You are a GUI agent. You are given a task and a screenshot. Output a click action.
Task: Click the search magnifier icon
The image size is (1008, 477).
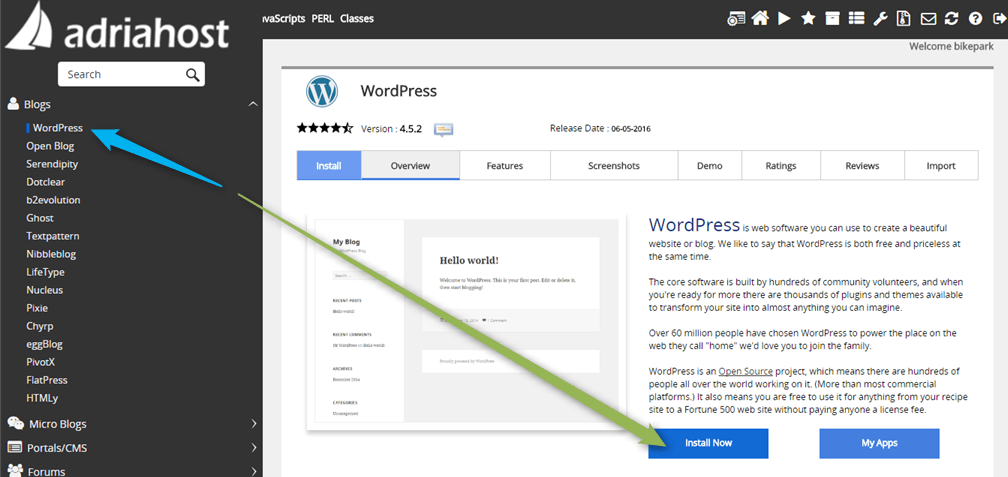click(192, 75)
